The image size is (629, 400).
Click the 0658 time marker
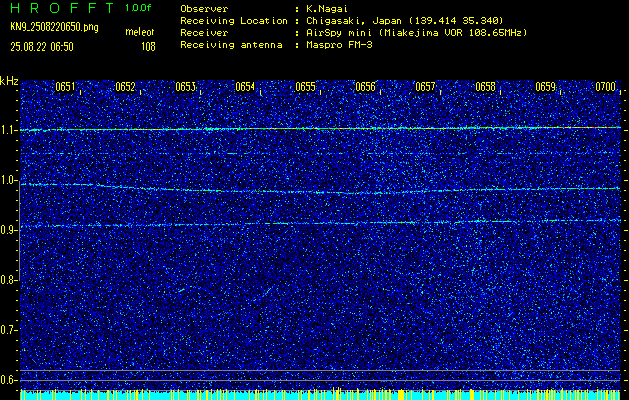coord(485,87)
